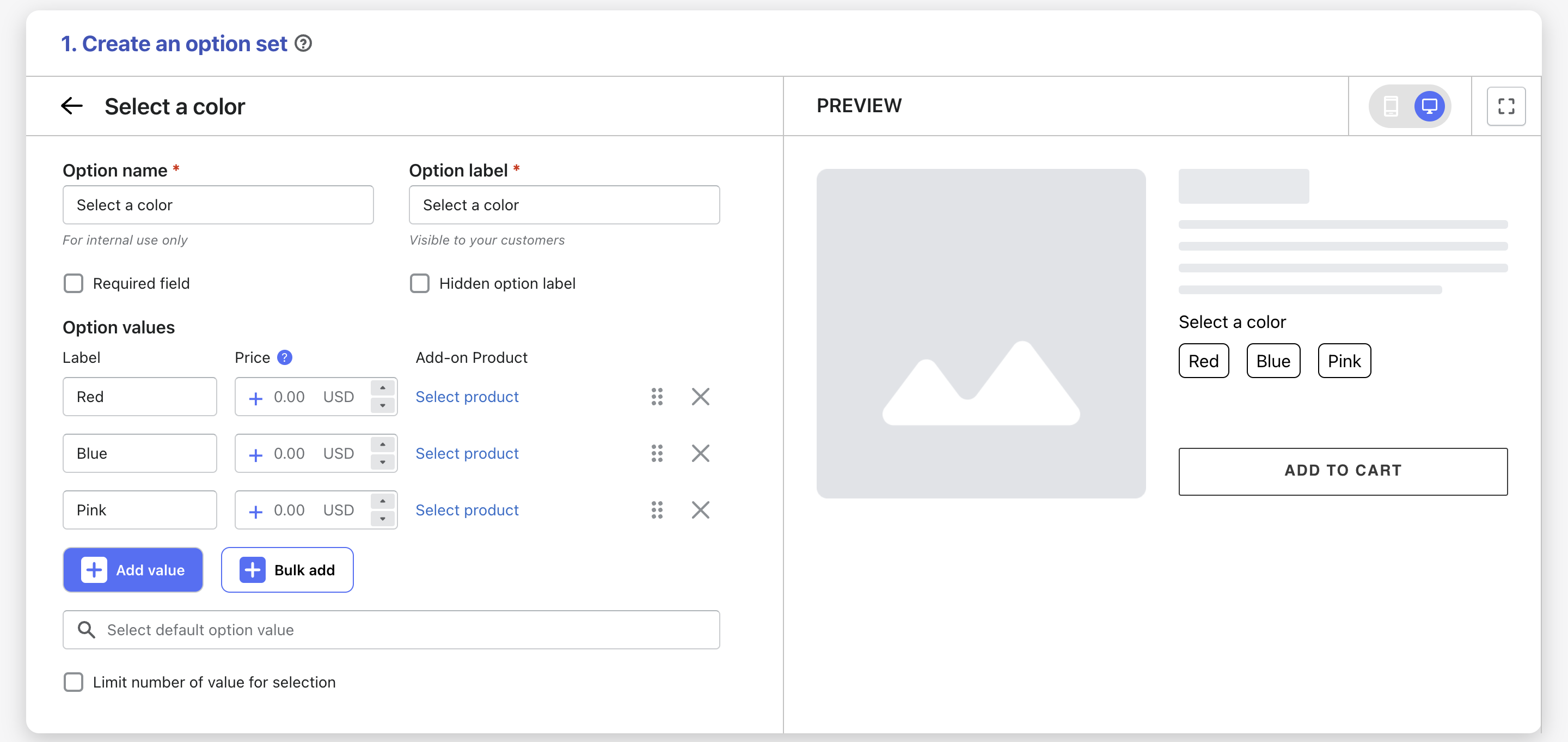The width and height of the screenshot is (1568, 742).
Task: Open the Select default option value search field
Action: [x=391, y=630]
